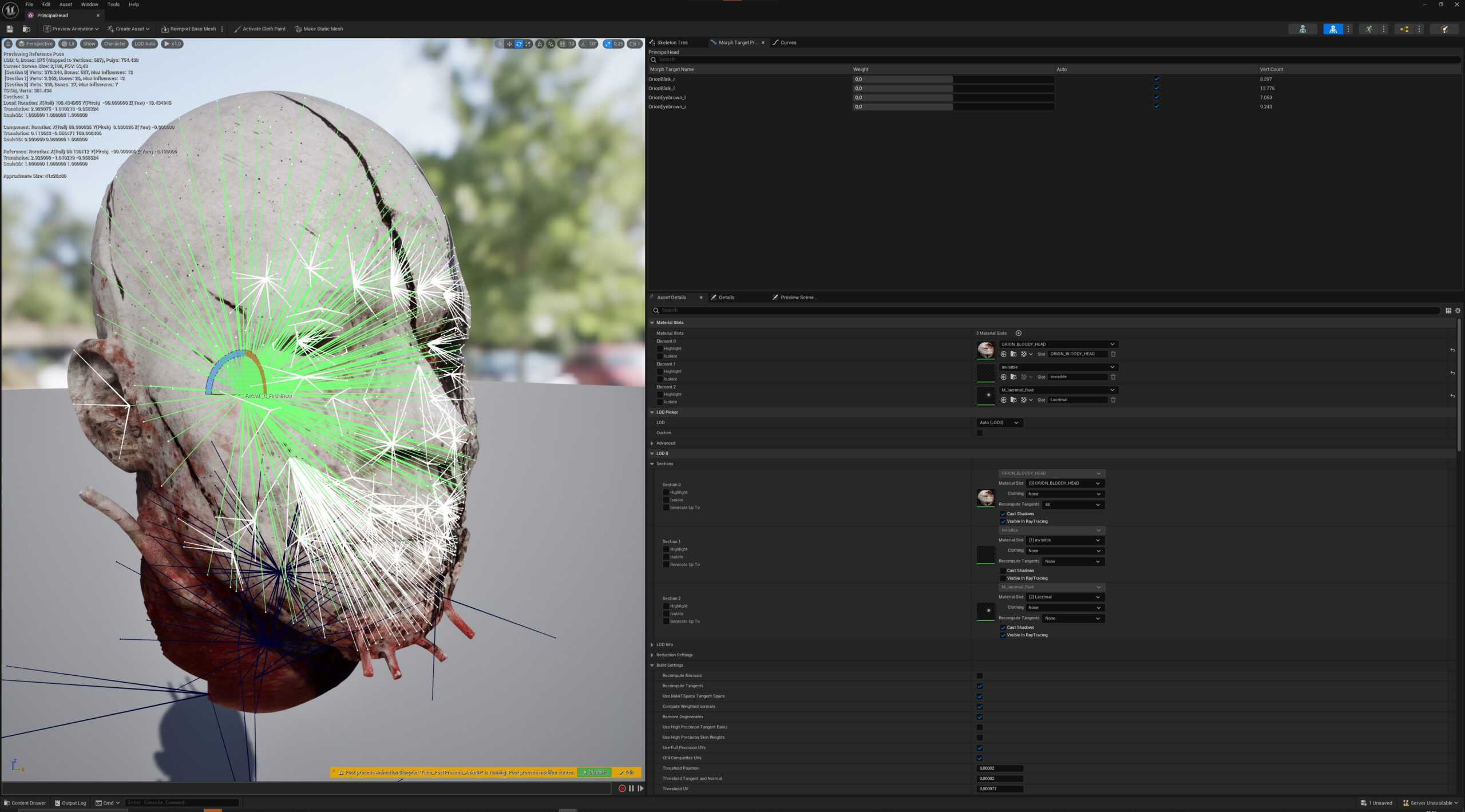The image size is (1465, 812).
Task: Toggle rotation snapping angle icon in the viewport
Action: [583, 43]
